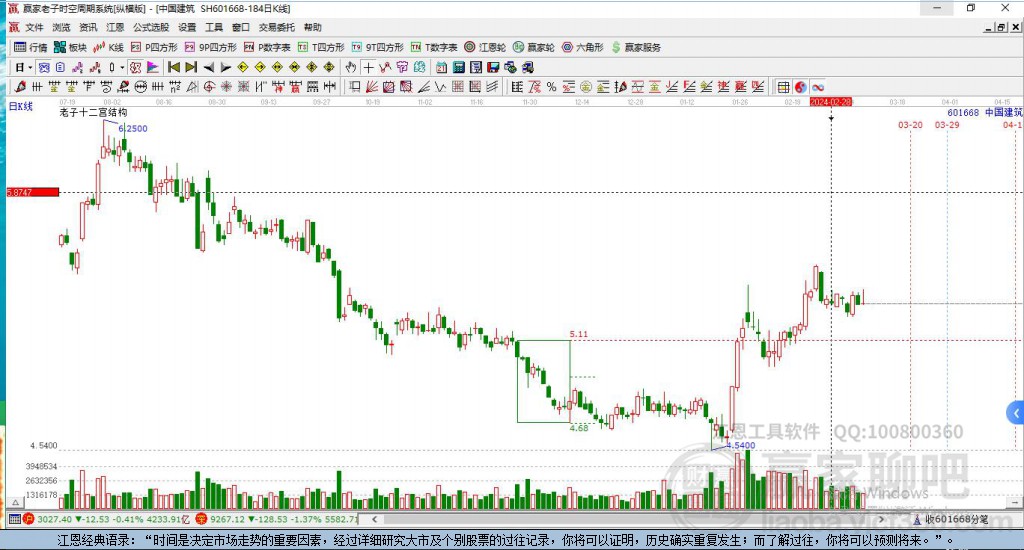1024x550 pixels.
Task: Open the T数字表 tool
Action: [x=434, y=47]
